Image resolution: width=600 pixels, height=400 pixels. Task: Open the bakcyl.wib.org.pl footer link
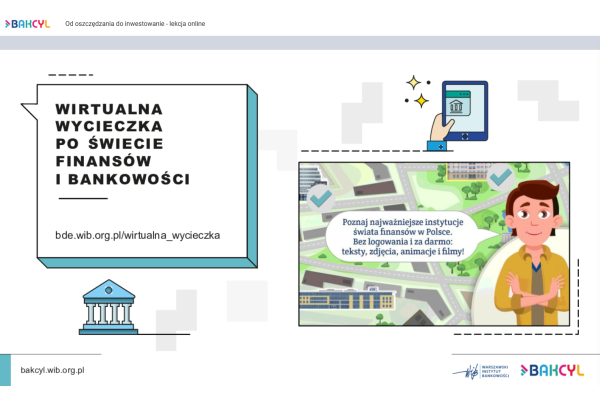click(x=52, y=370)
